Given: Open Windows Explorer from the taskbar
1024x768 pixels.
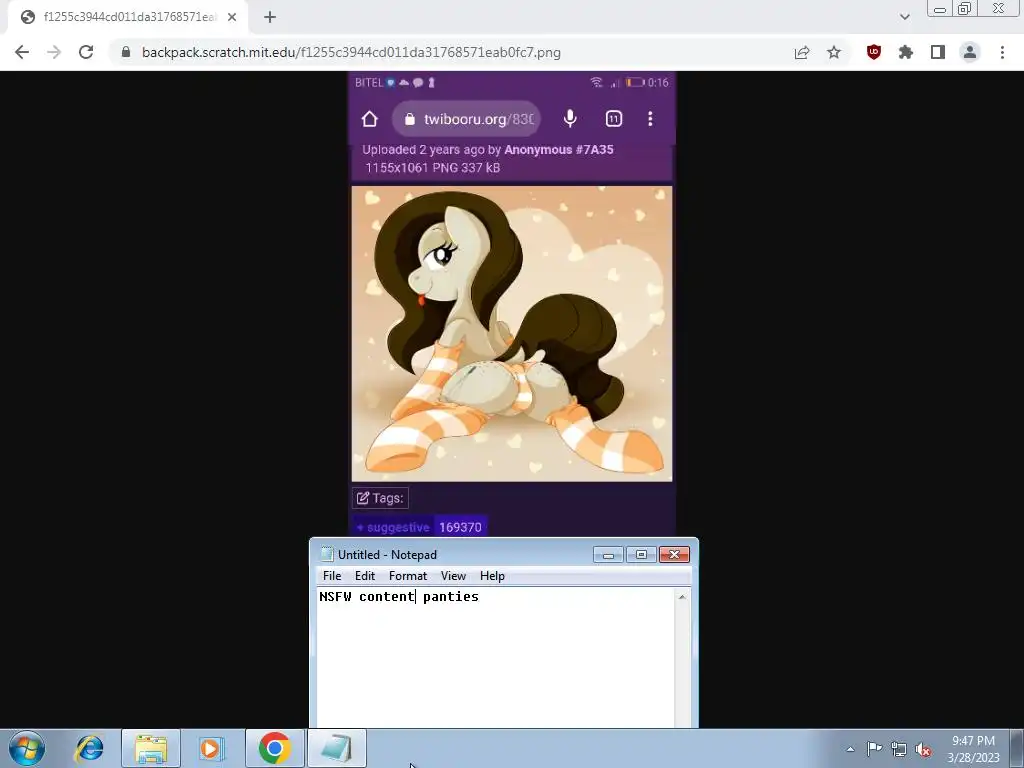Looking at the screenshot, I should pos(151,748).
